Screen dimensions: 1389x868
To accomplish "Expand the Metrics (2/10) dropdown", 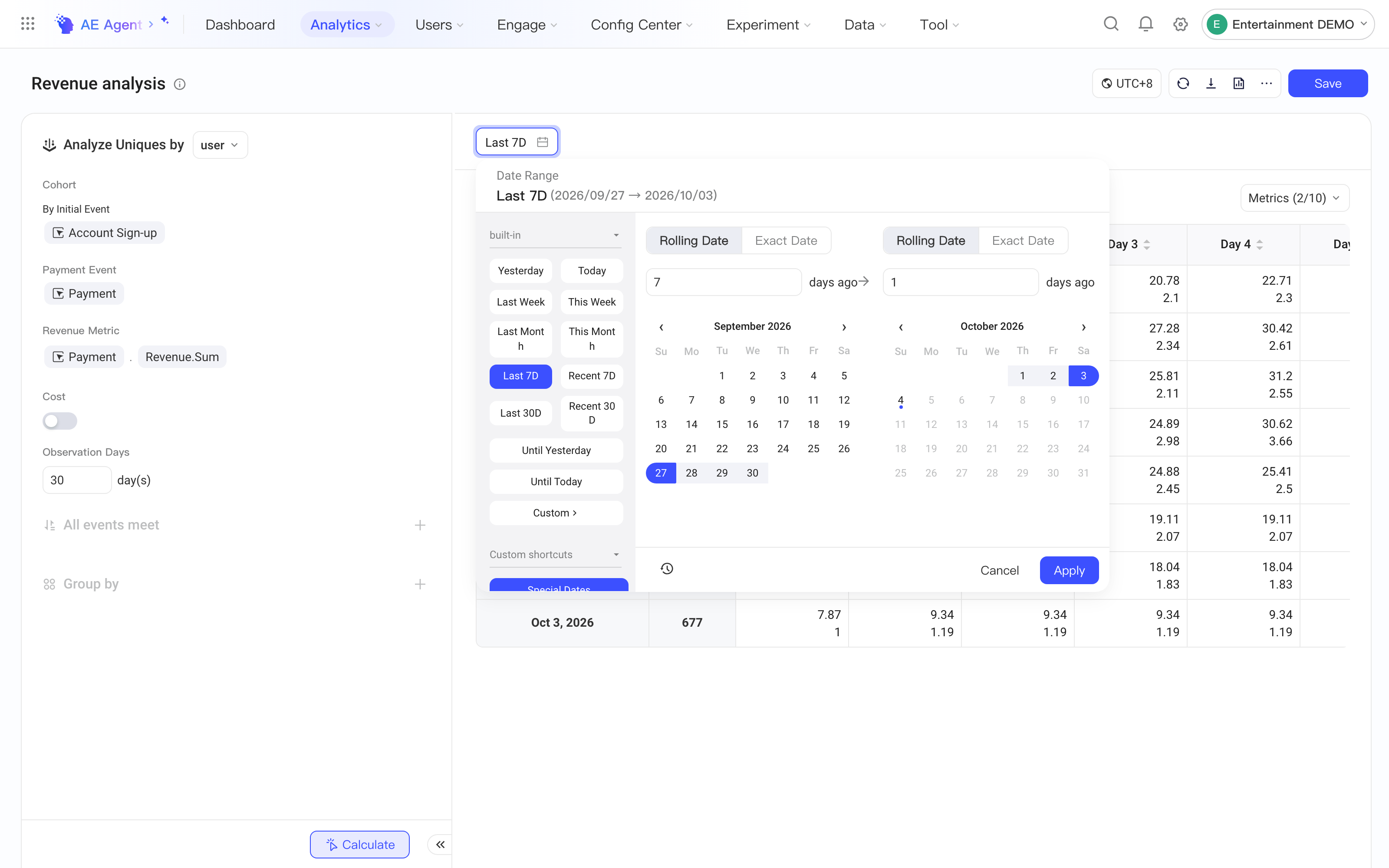I will click(x=1294, y=198).
